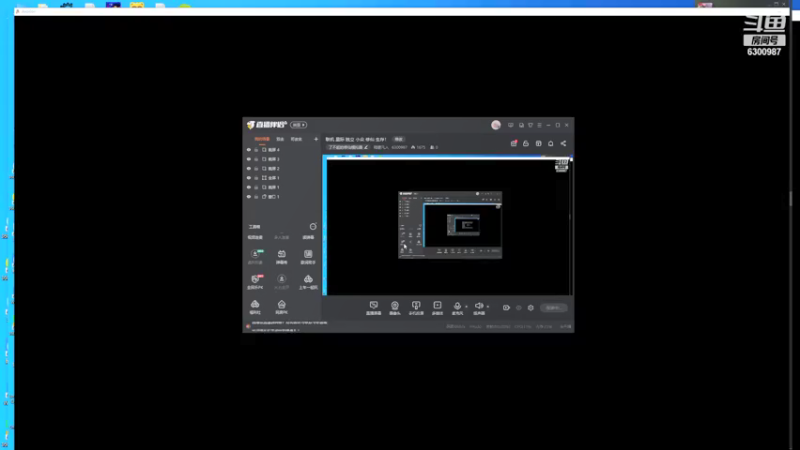The image size is (800, 450).
Task: Open the toolbox tool with the green badge
Action: point(255,257)
